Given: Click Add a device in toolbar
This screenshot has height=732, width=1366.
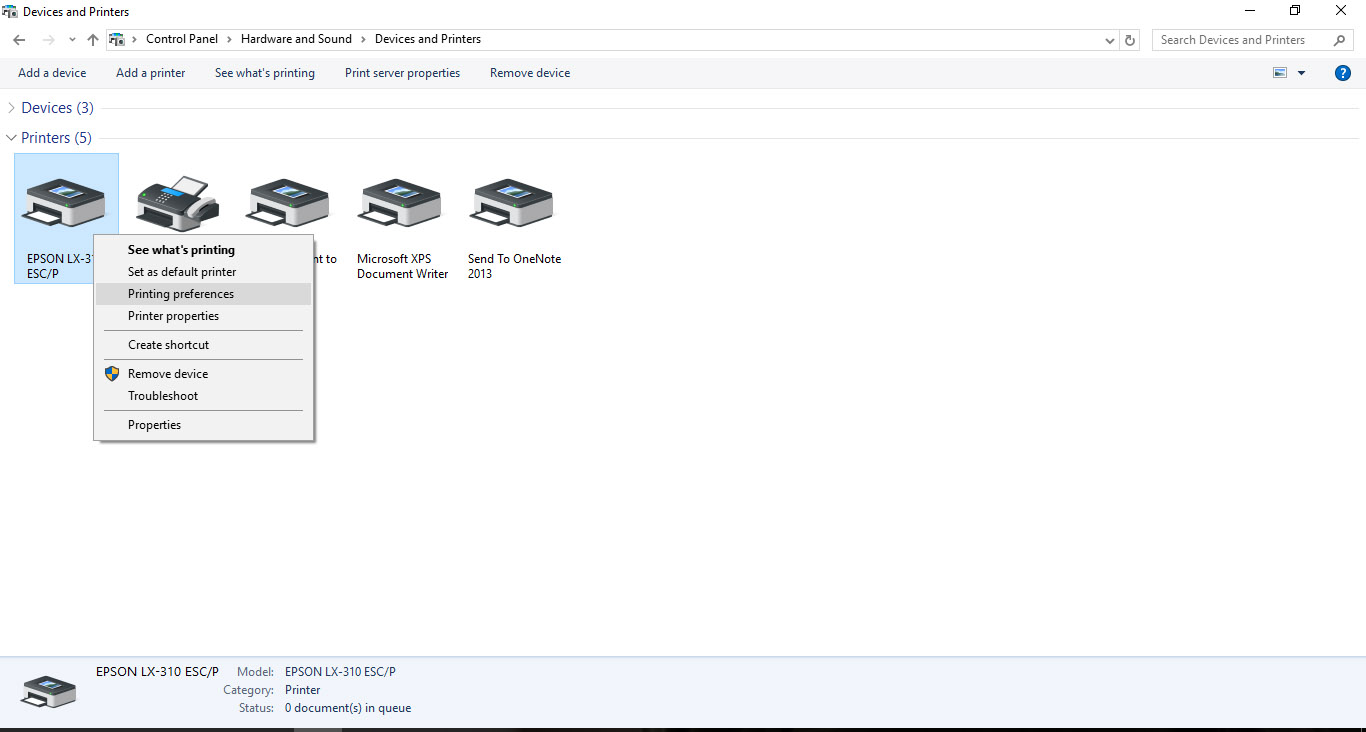Looking at the screenshot, I should (52, 73).
